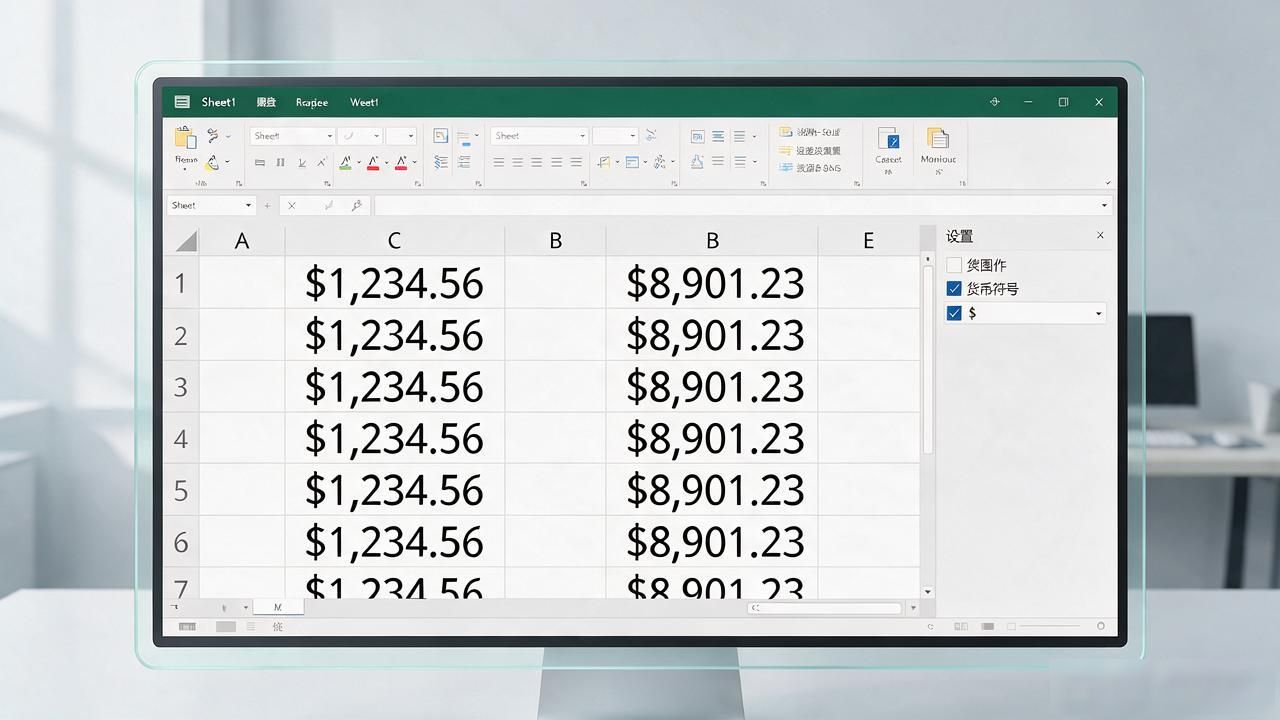Switch to the Rarqiee ribbon tab
Viewport: 1280px width, 720px height.
[312, 102]
